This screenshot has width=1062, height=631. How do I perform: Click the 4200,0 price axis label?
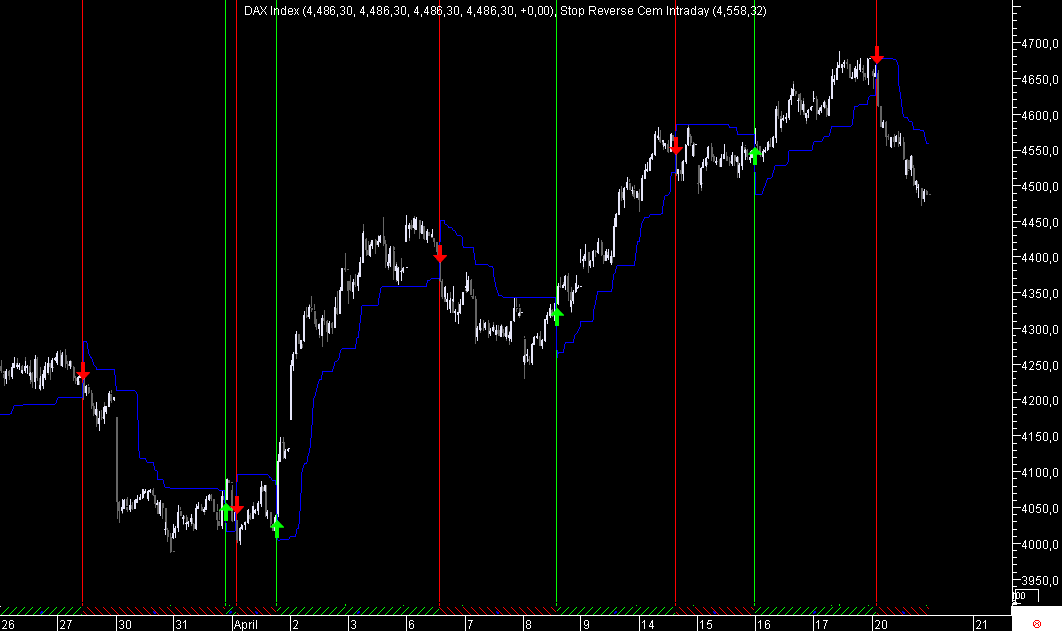[1040, 401]
